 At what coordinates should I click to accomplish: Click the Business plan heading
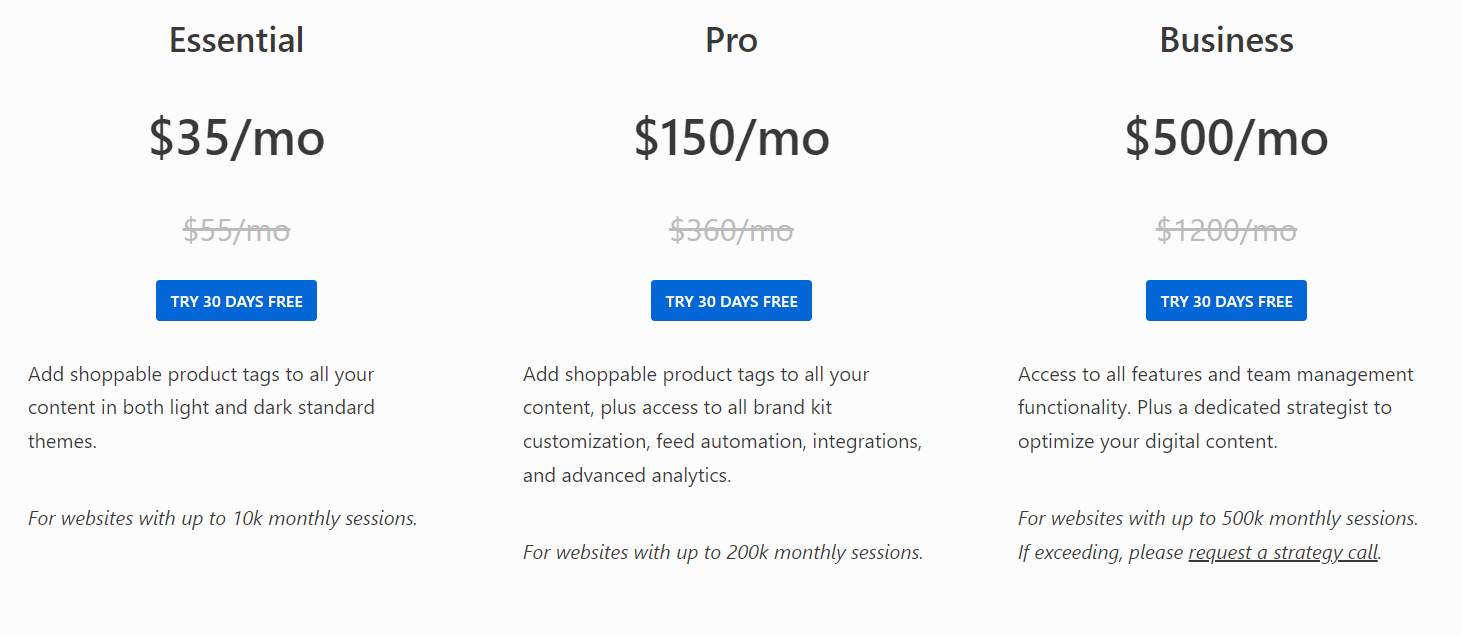[x=1226, y=40]
